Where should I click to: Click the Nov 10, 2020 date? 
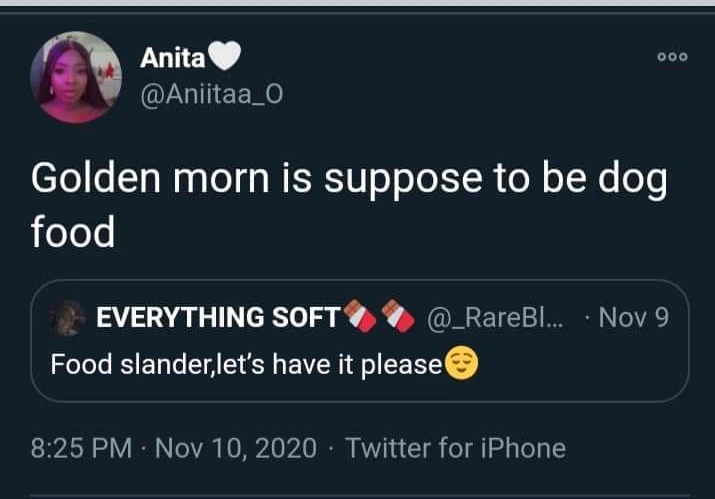click(238, 445)
